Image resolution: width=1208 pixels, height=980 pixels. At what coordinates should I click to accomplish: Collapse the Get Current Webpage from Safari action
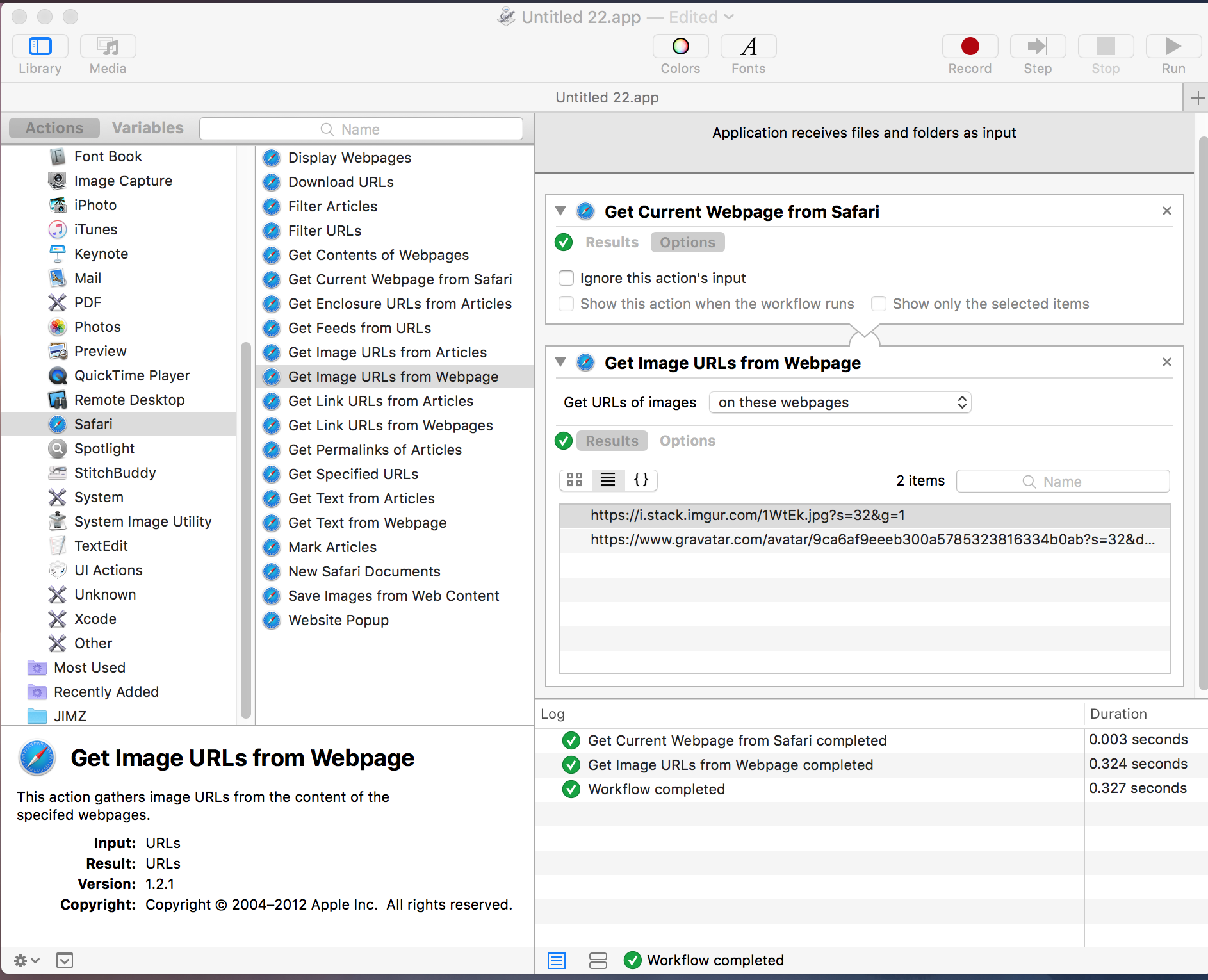tap(560, 211)
